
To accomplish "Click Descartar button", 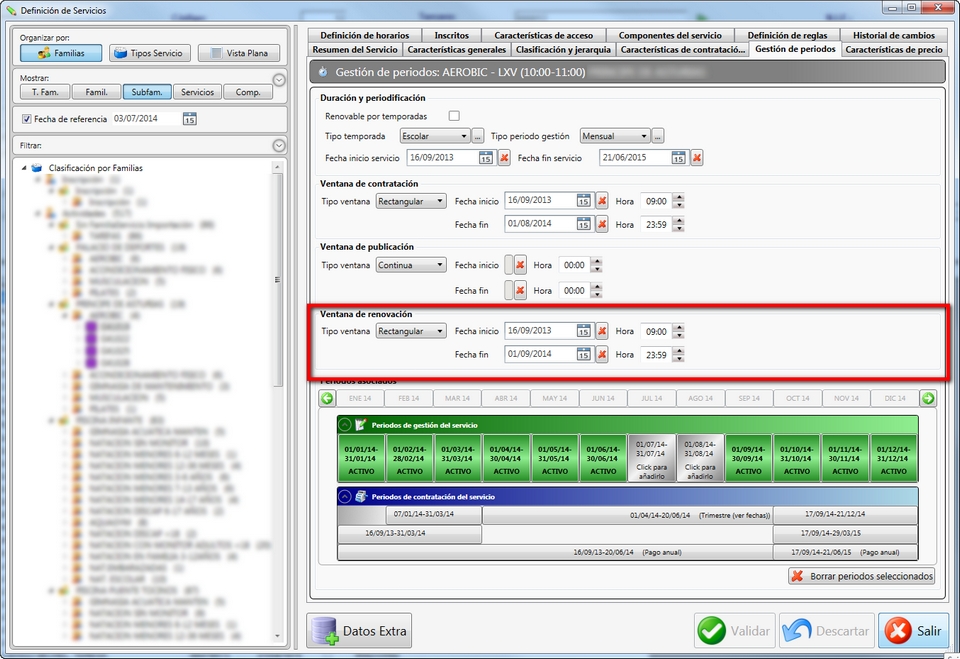I will pos(827,631).
